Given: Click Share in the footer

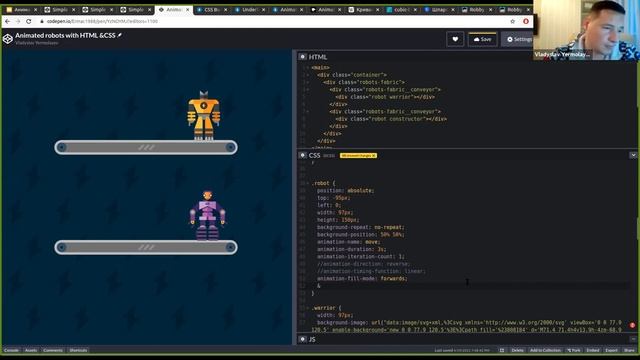Looking at the screenshot, I should pyautogui.click(x=629, y=350).
